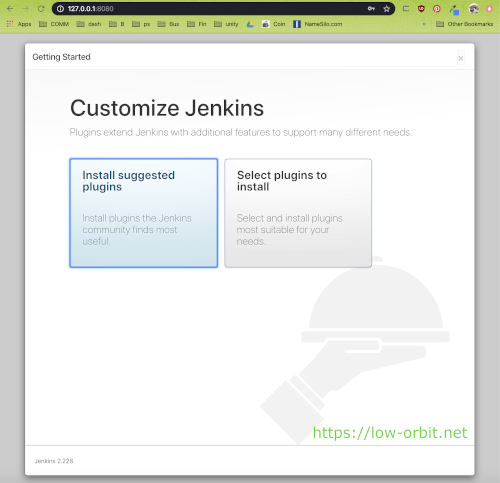
Task: Click the Getting Started title text
Action: 61,57
